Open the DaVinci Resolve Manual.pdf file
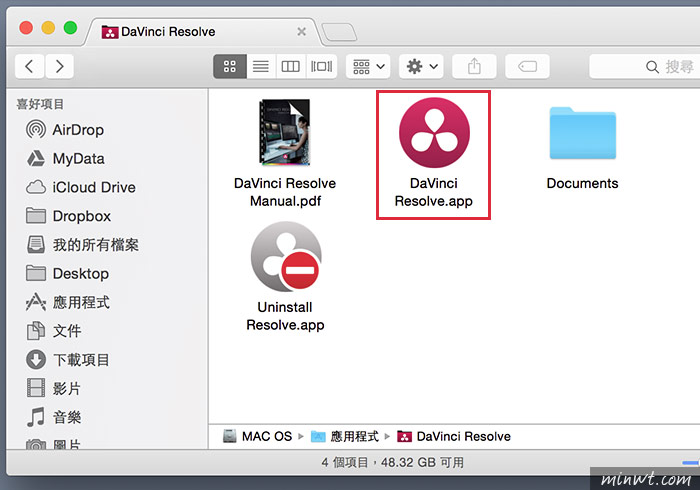 [x=285, y=132]
